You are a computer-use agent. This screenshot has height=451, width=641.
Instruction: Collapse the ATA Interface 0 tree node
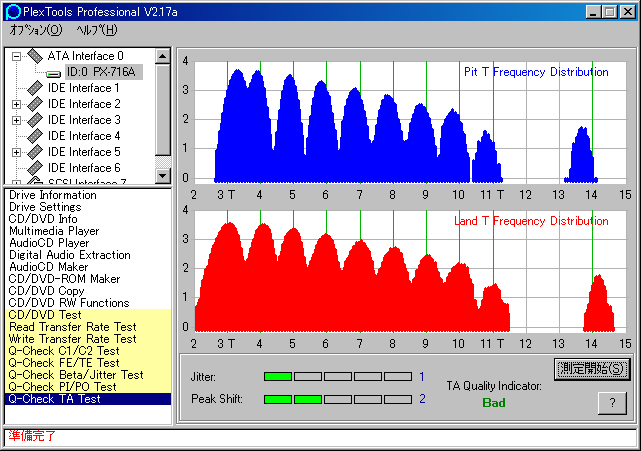point(16,56)
